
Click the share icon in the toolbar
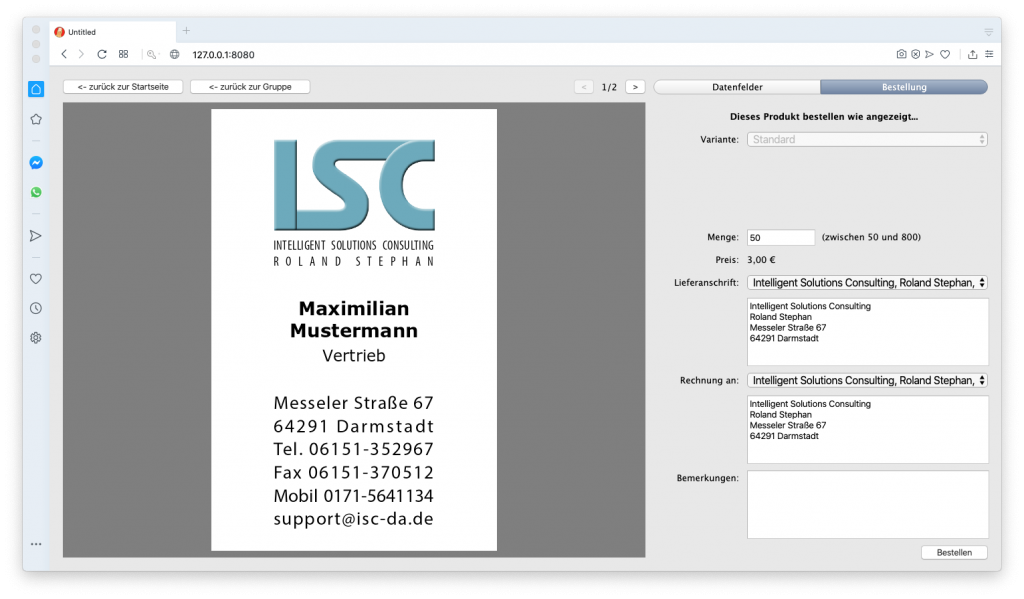[972, 54]
